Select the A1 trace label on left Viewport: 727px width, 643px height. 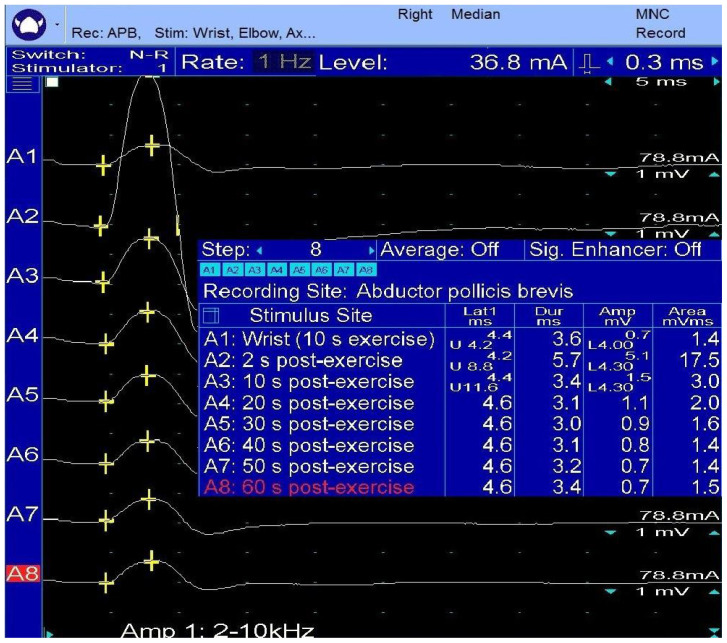pyautogui.click(x=22, y=157)
